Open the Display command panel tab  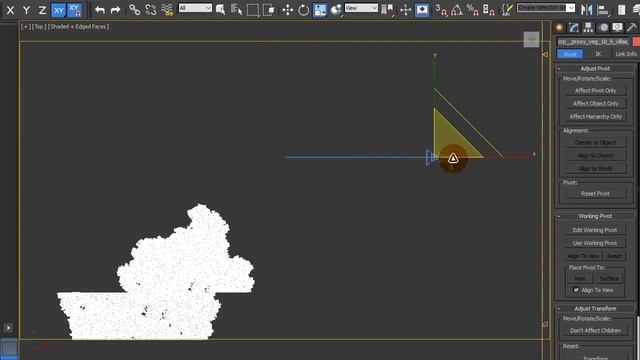click(618, 28)
